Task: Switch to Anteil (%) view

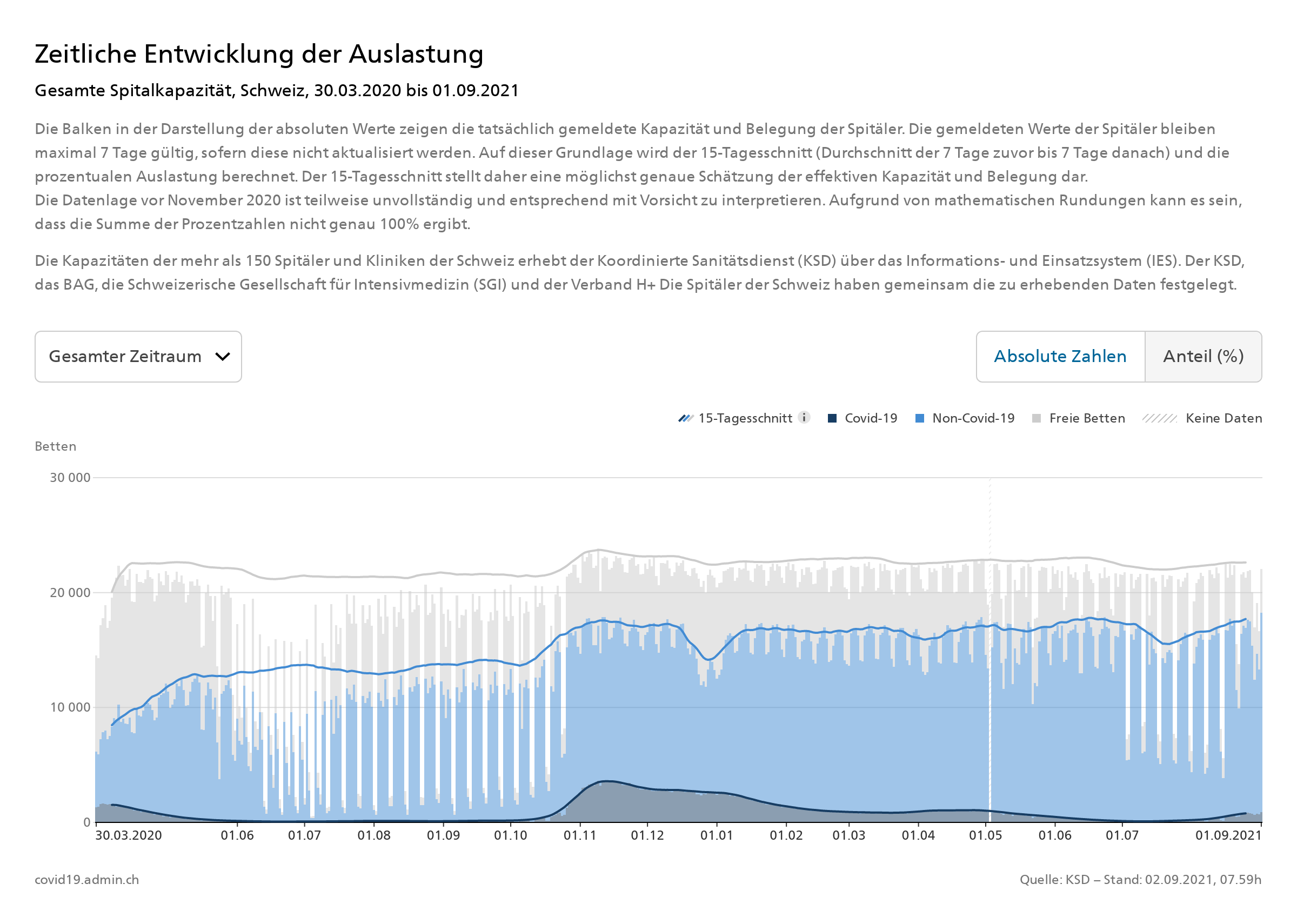Action: click(x=1202, y=357)
